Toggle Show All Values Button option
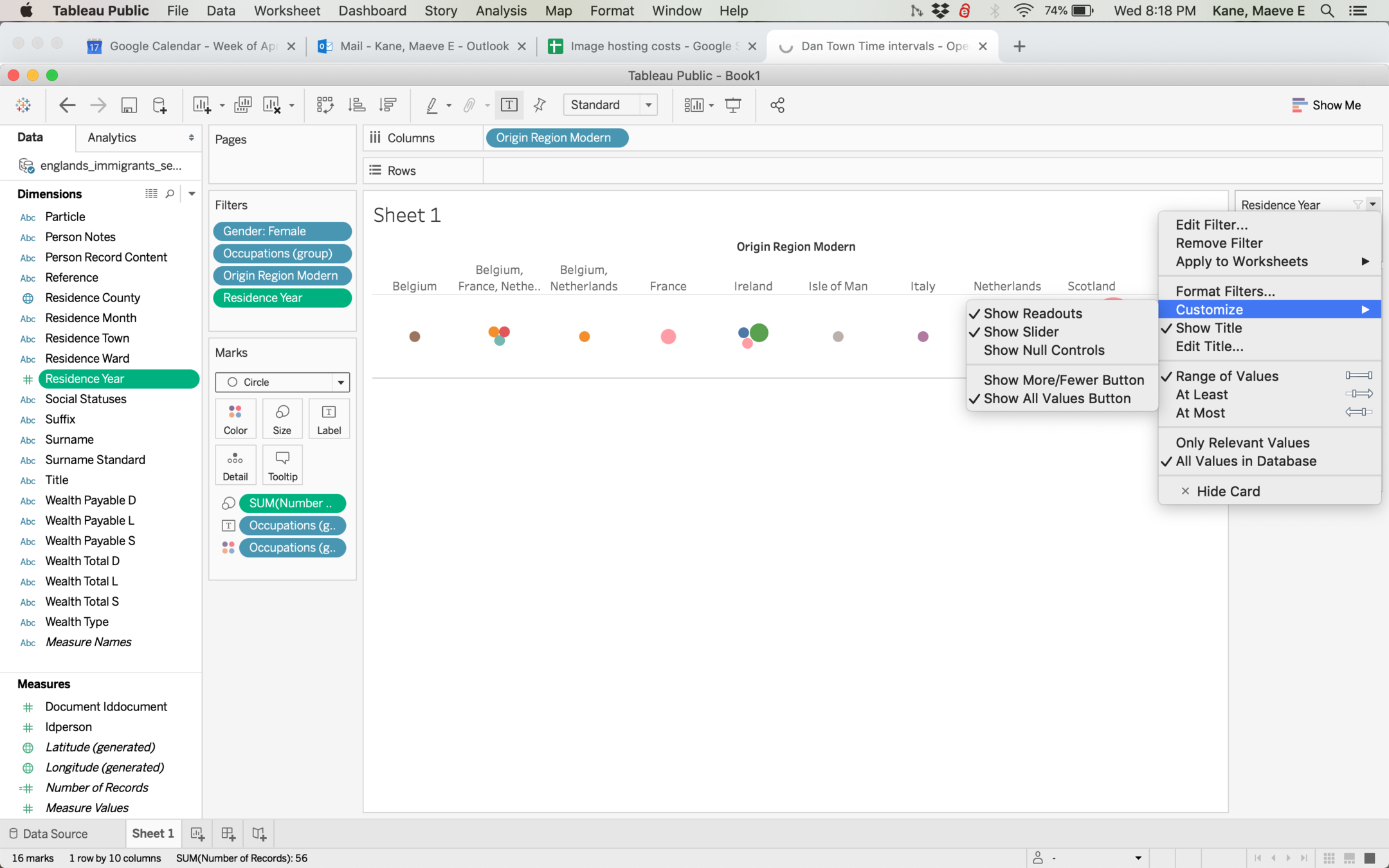Image resolution: width=1389 pixels, height=868 pixels. pos(1056,399)
